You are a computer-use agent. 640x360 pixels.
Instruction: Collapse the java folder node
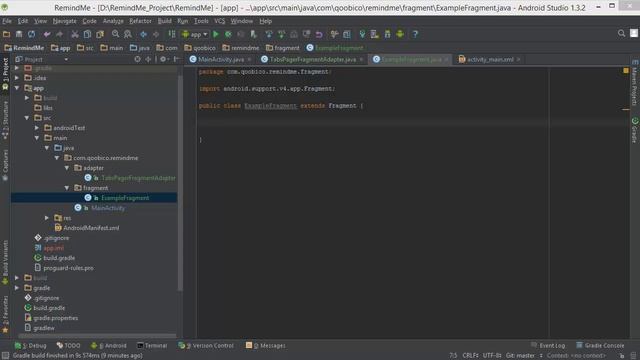point(47,148)
